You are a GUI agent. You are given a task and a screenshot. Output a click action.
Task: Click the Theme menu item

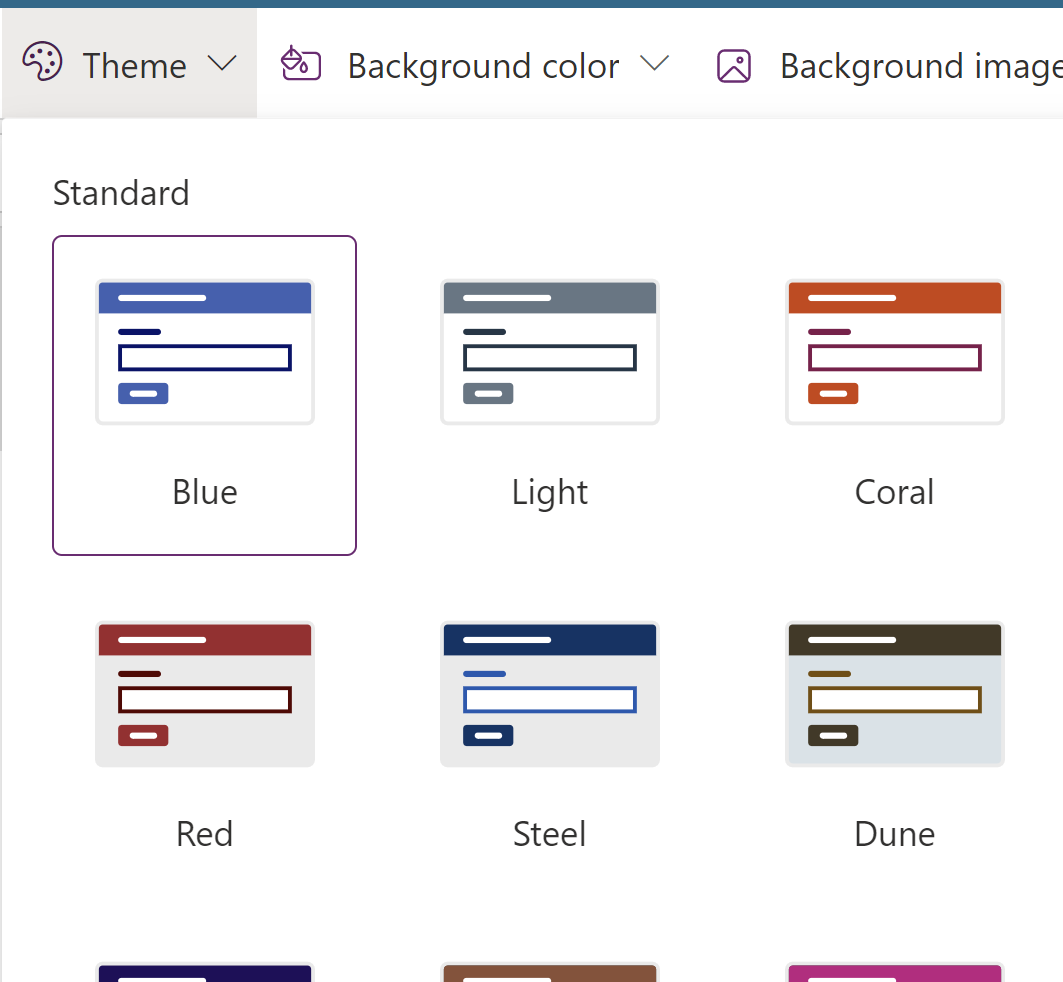134,65
